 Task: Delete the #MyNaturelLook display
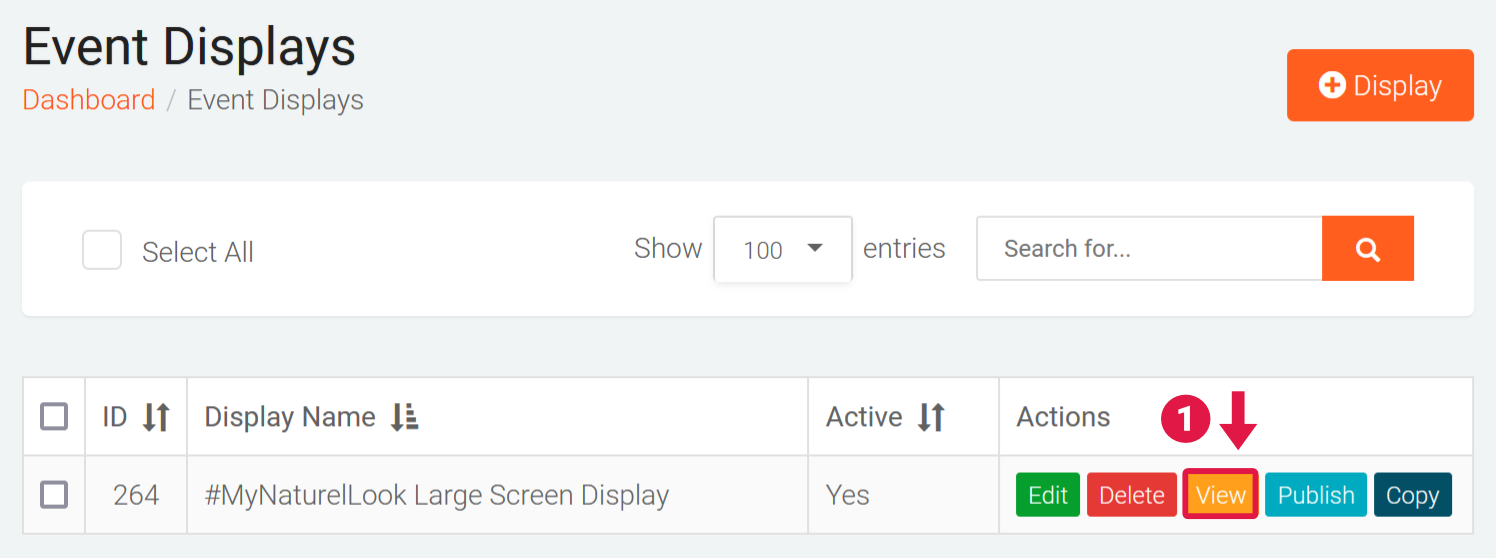[1131, 495]
